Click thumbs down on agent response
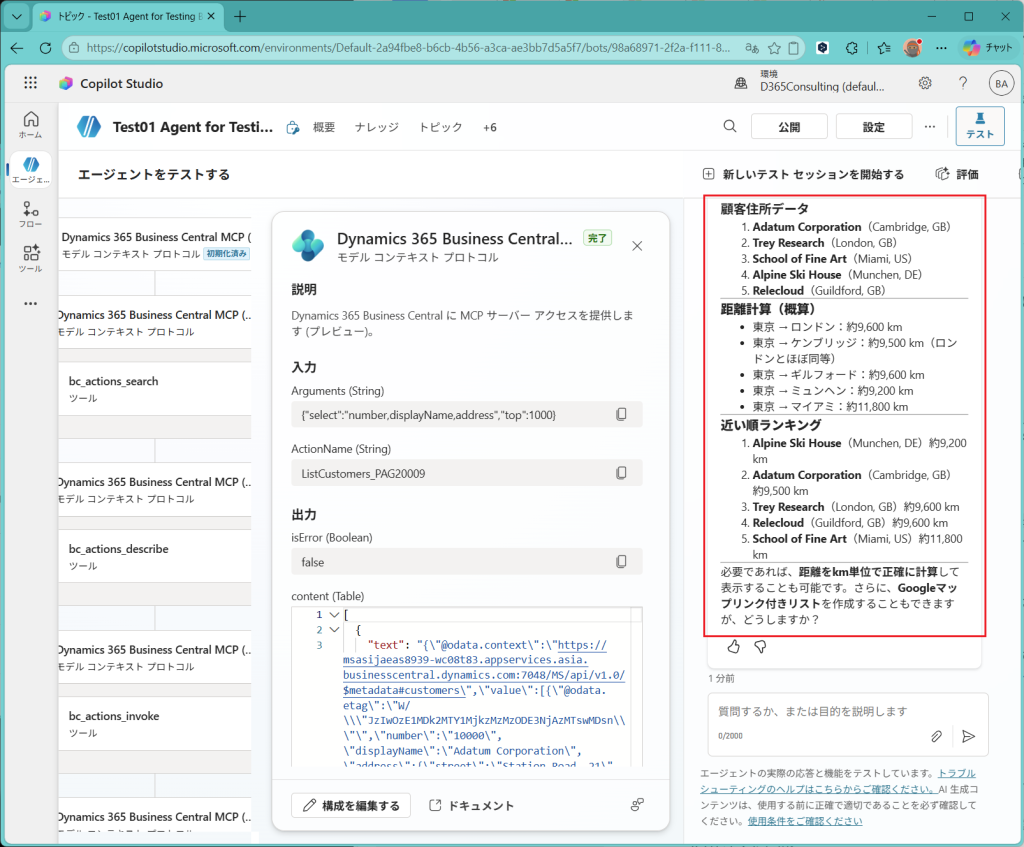This screenshot has height=847, width=1024. pyautogui.click(x=759, y=647)
